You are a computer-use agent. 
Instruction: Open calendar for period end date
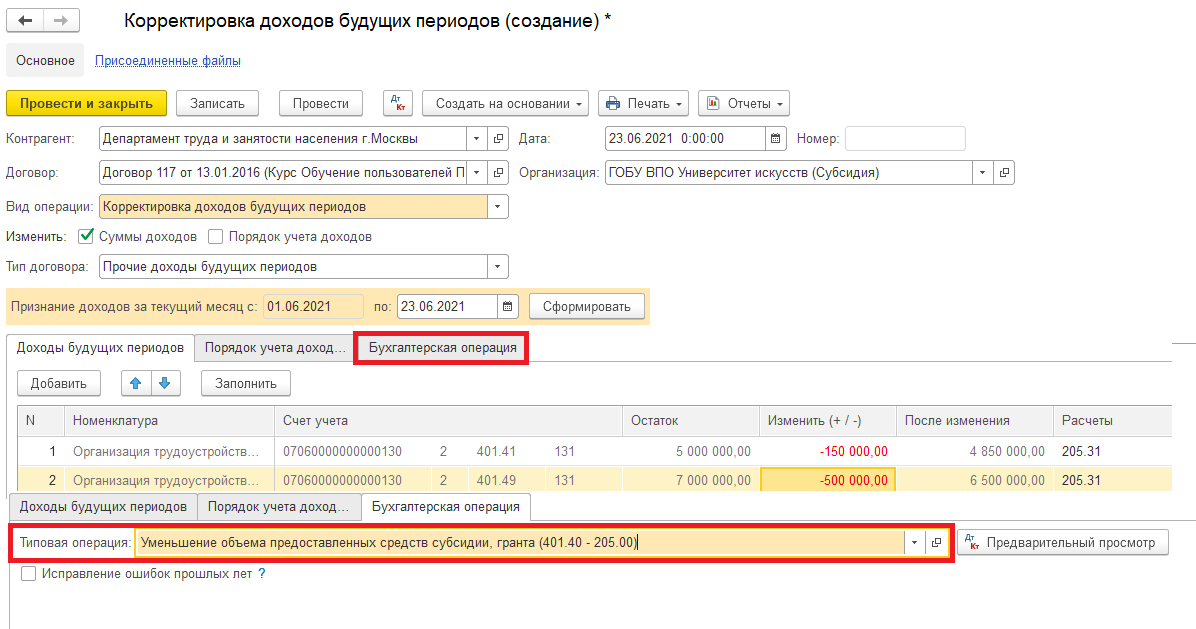pyautogui.click(x=508, y=307)
